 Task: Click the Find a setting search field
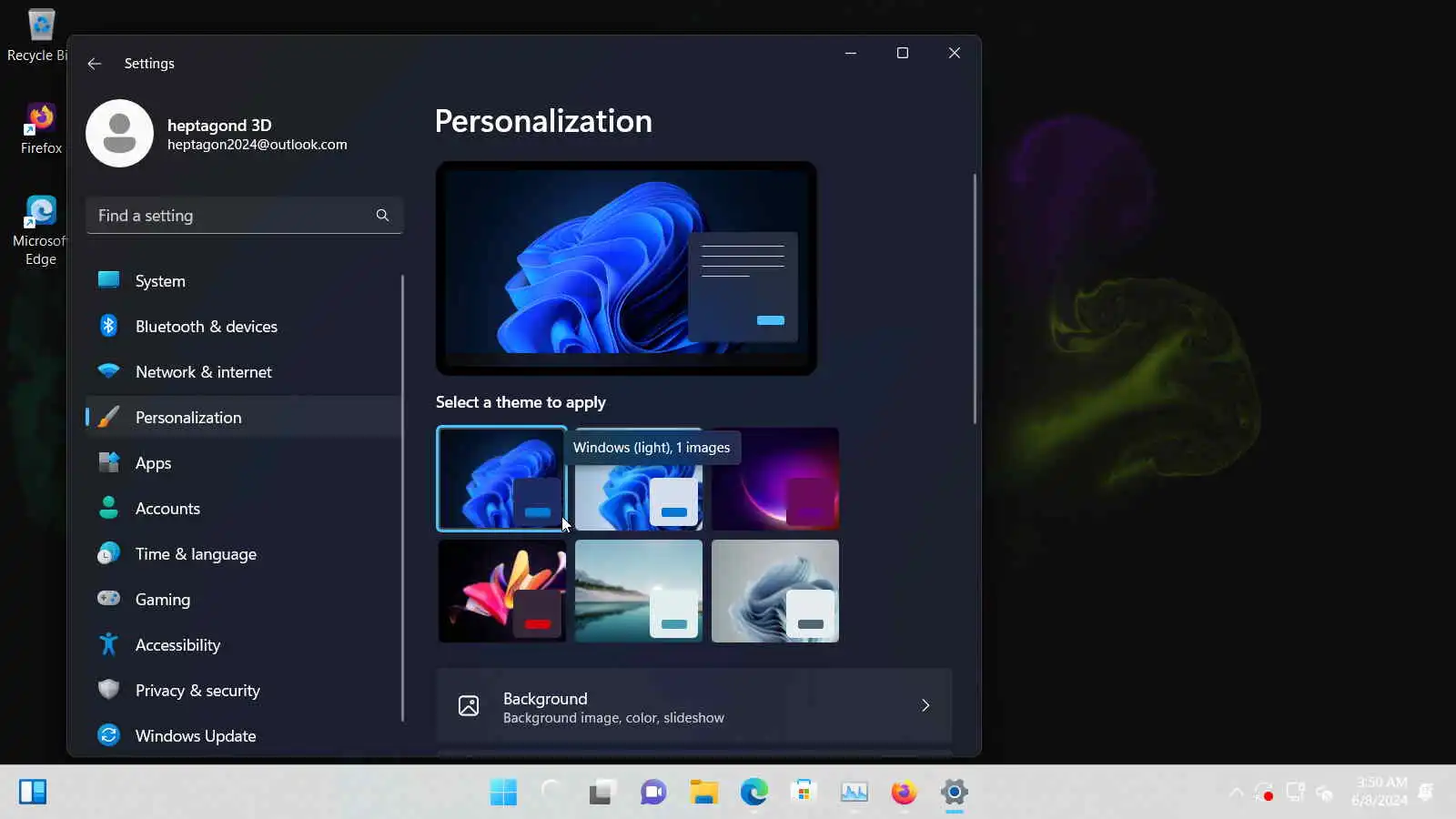tap(244, 216)
